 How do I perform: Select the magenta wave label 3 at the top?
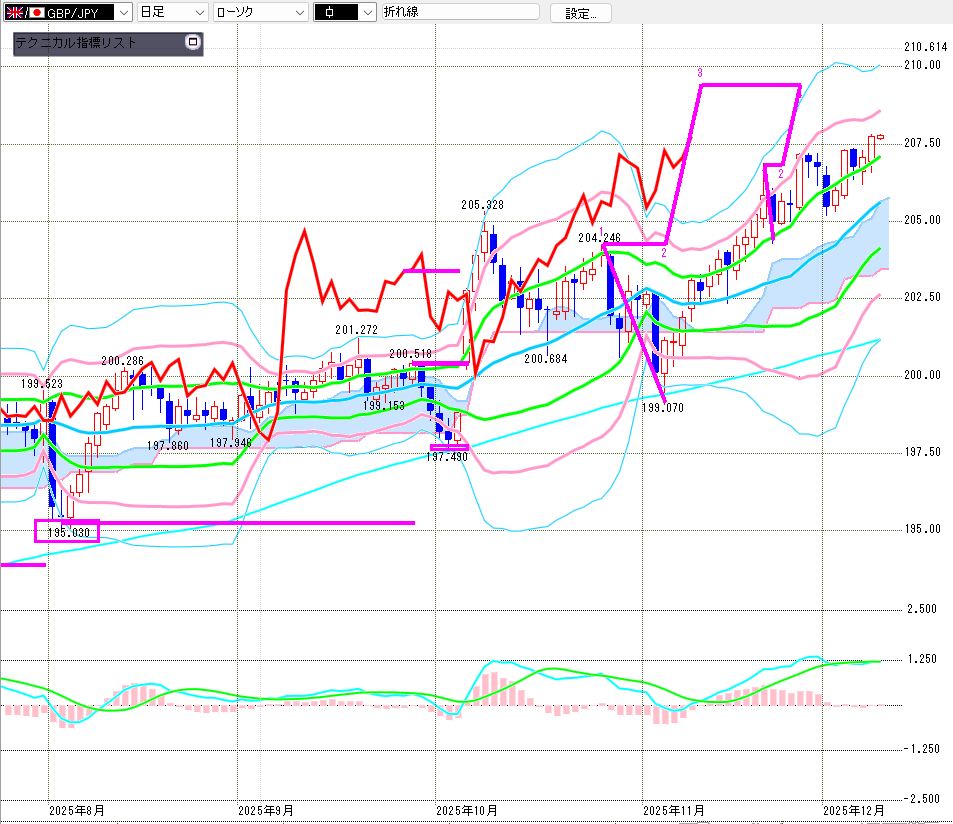pos(700,72)
